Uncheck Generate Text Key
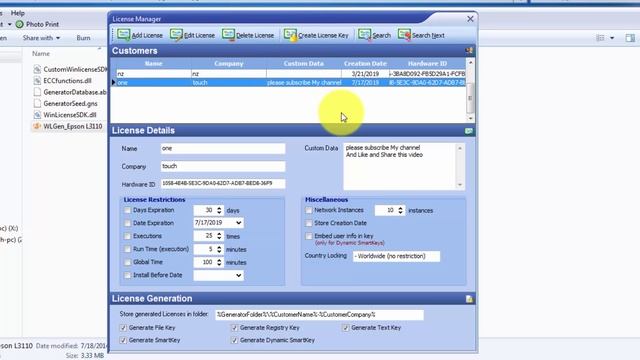This screenshot has width=640, height=360. [x=346, y=328]
